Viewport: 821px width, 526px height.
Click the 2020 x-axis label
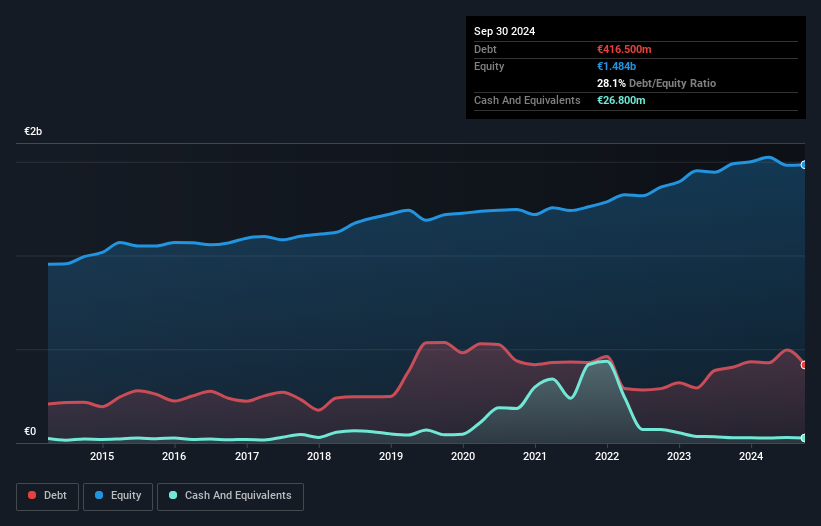(463, 456)
